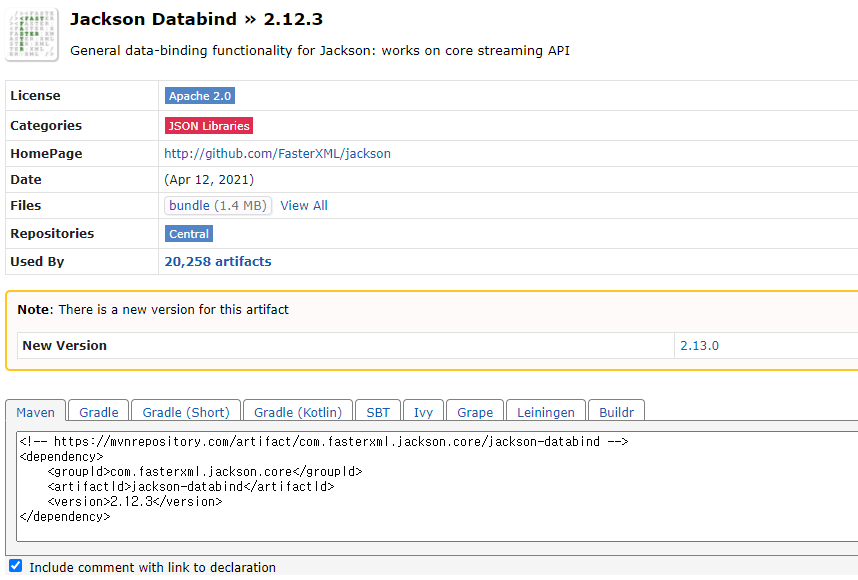Screen dimensions: 858x580
Task: Switch to the Leiningen tab
Action: pyautogui.click(x=546, y=412)
